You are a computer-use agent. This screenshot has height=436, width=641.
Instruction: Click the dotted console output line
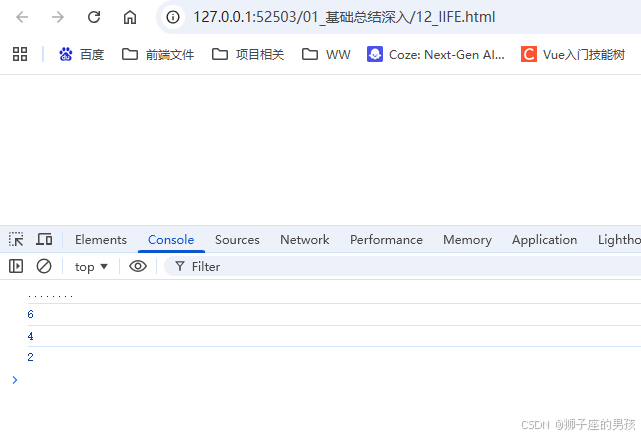tap(50, 295)
